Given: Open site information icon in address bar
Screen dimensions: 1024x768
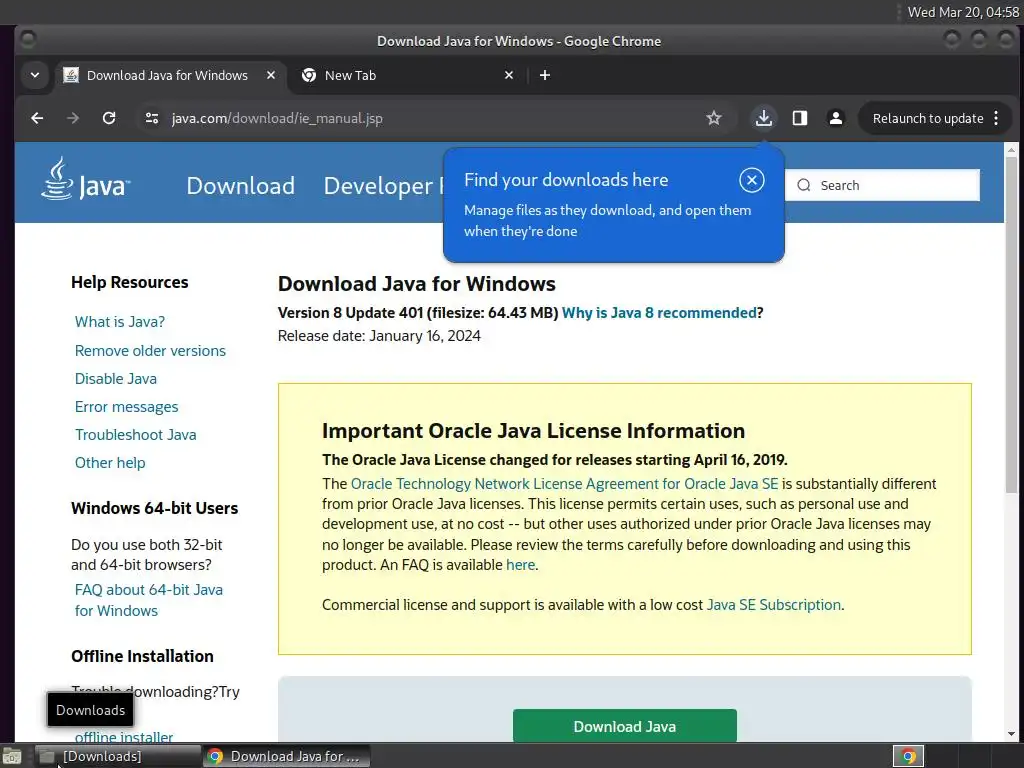Looking at the screenshot, I should (152, 118).
